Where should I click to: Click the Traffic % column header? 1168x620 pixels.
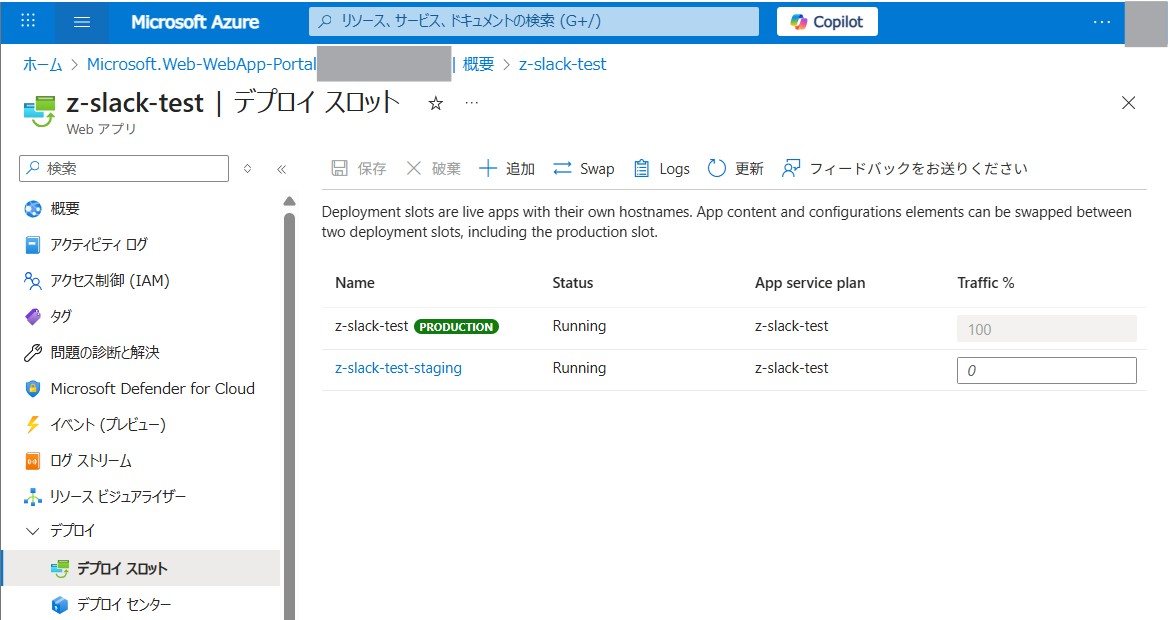(x=986, y=283)
